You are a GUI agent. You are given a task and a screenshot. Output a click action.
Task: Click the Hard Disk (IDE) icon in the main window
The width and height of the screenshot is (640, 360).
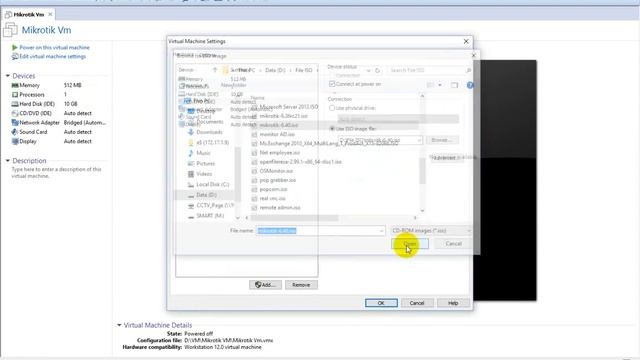(15, 104)
